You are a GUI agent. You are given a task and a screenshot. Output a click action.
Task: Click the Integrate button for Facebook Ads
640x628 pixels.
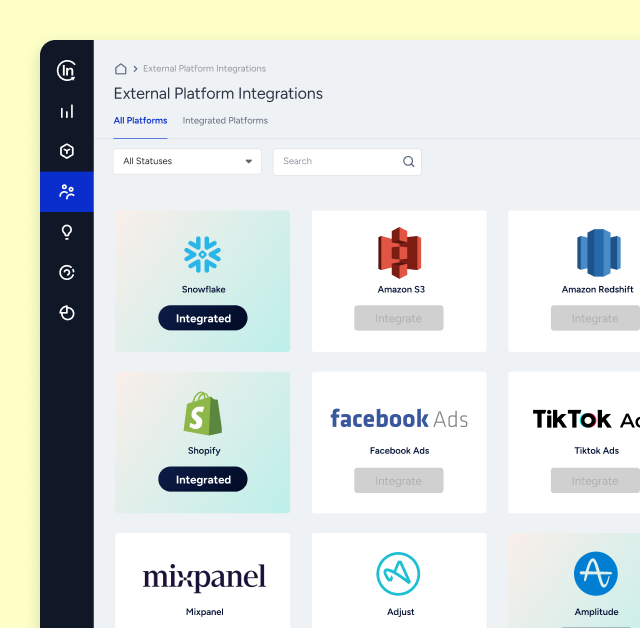pyautogui.click(x=398, y=481)
